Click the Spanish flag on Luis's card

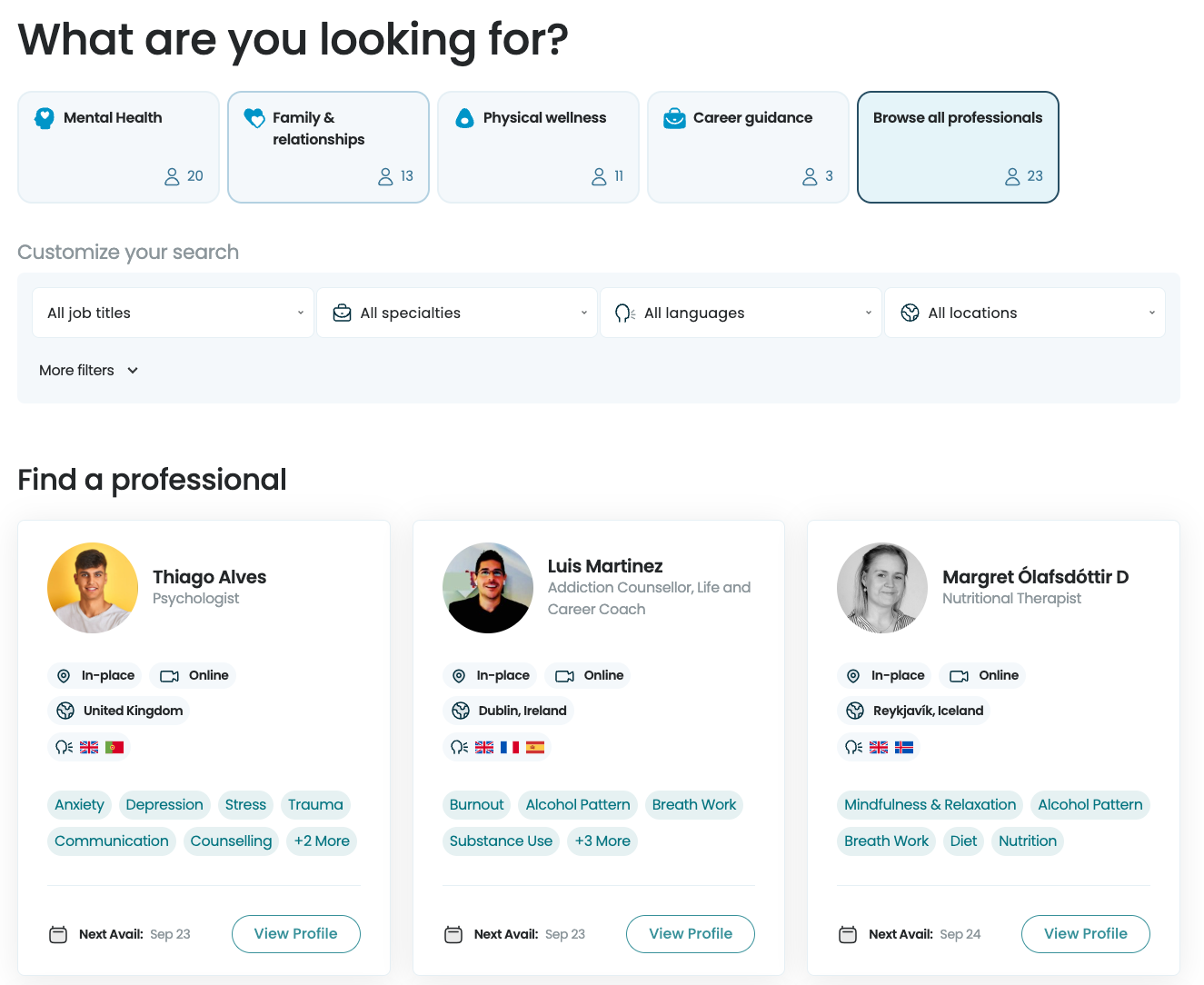click(x=535, y=747)
